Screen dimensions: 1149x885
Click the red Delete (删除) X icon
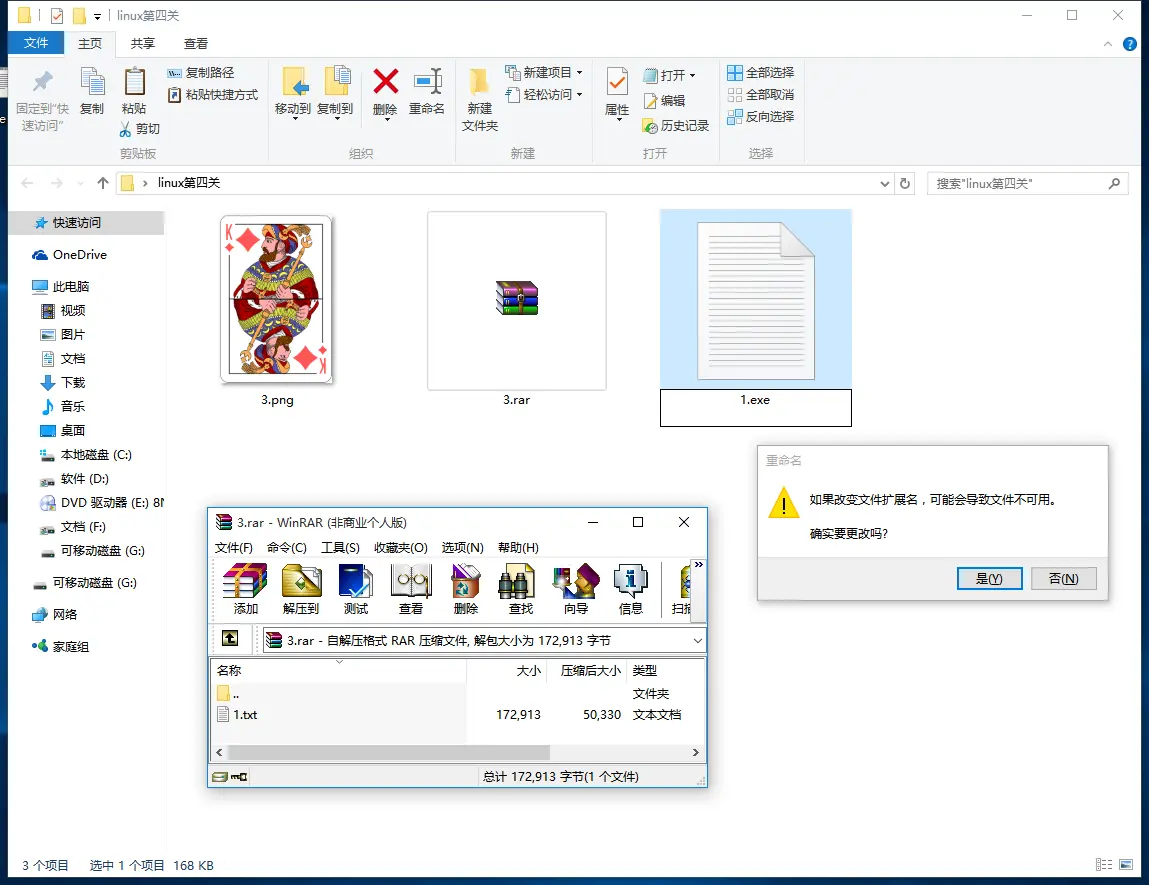385,81
